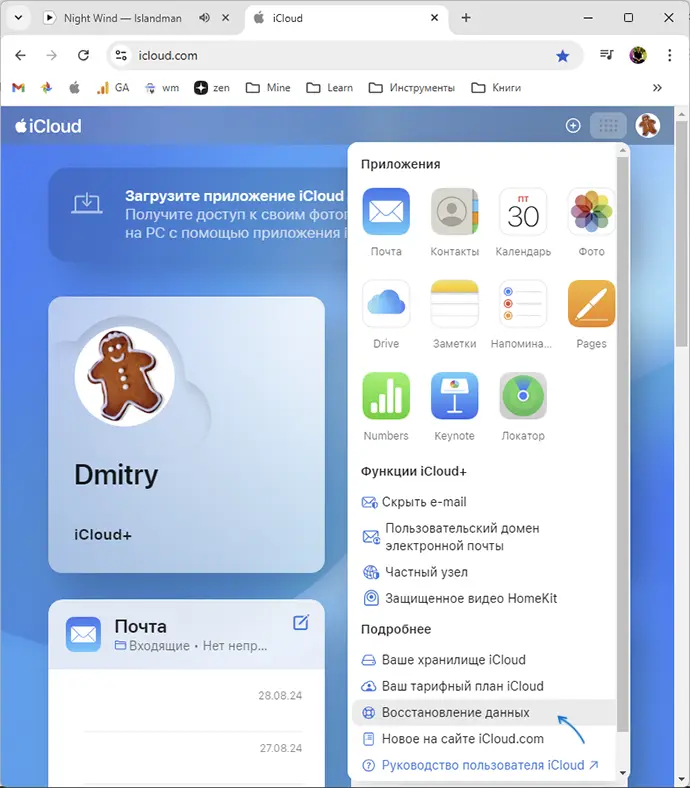
Task: Open the Инструменты bookmarks folder
Action: point(412,88)
